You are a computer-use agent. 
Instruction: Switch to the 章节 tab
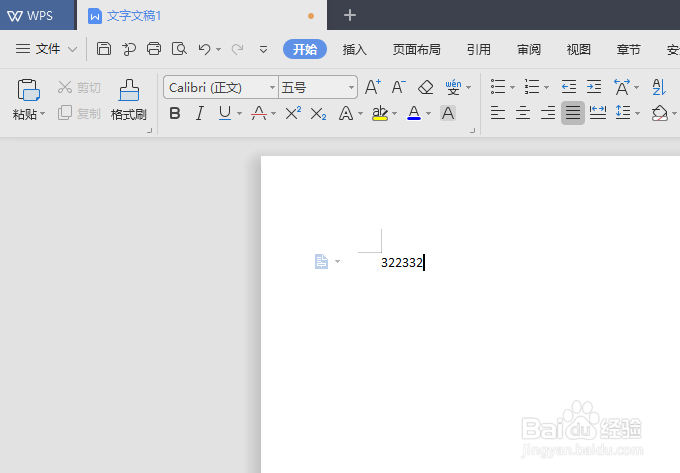(628, 49)
